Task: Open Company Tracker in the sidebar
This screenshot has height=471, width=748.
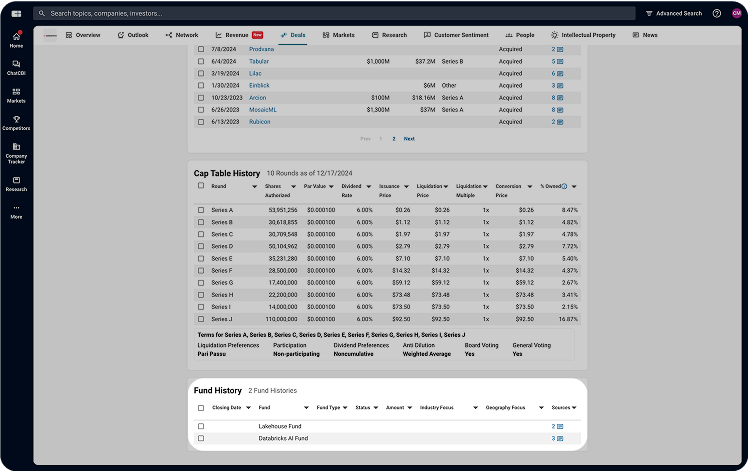Action: 16,151
